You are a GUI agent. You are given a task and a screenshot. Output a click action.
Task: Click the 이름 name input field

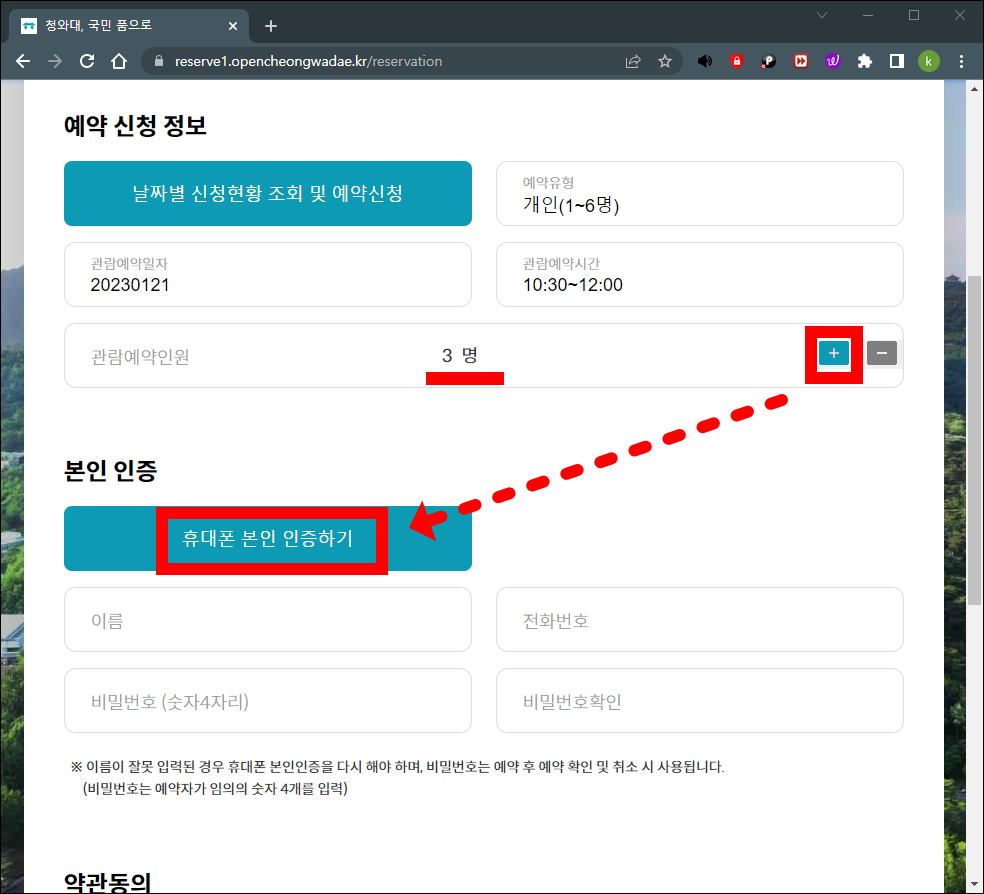(267, 620)
